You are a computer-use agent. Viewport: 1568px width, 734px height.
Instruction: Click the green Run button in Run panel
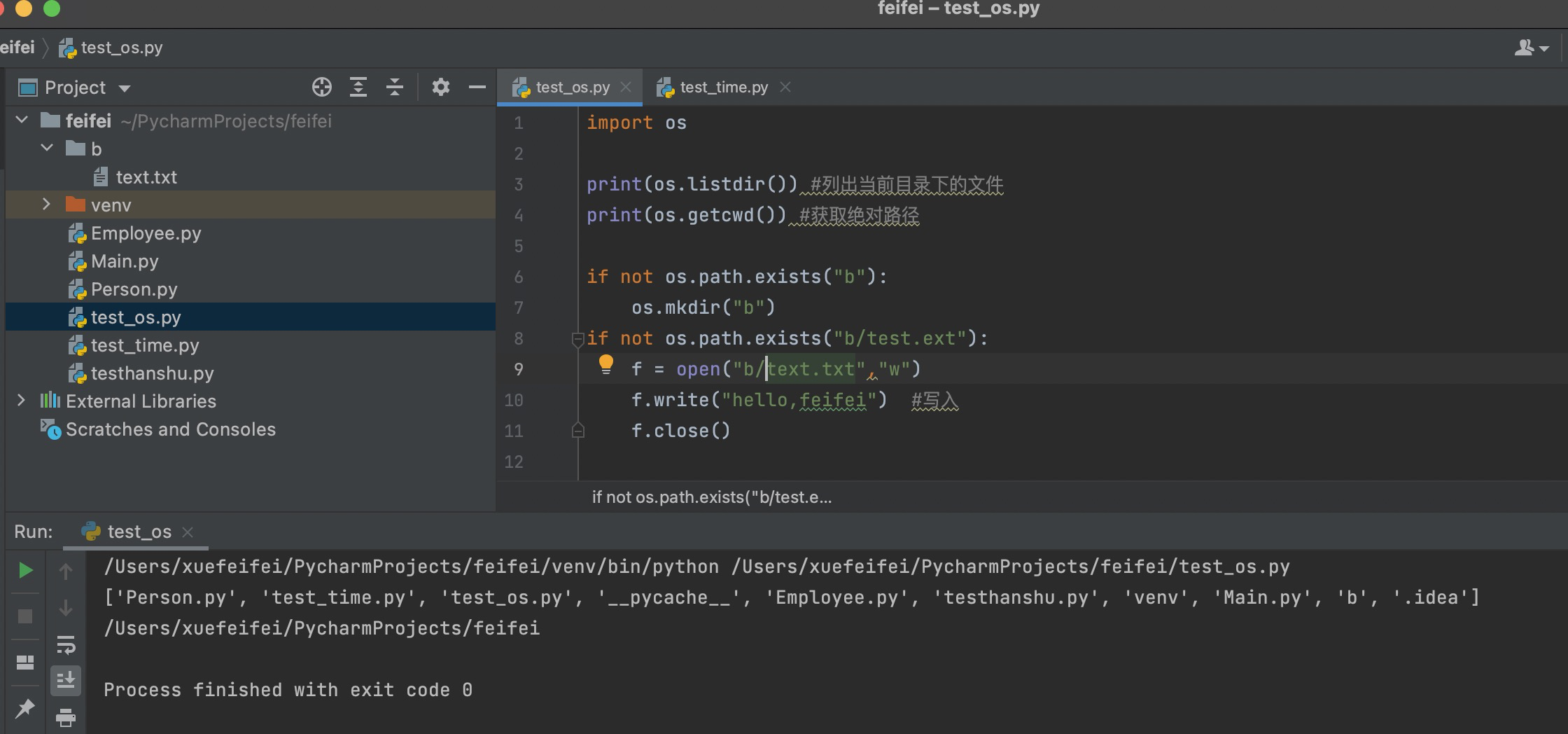(26, 571)
